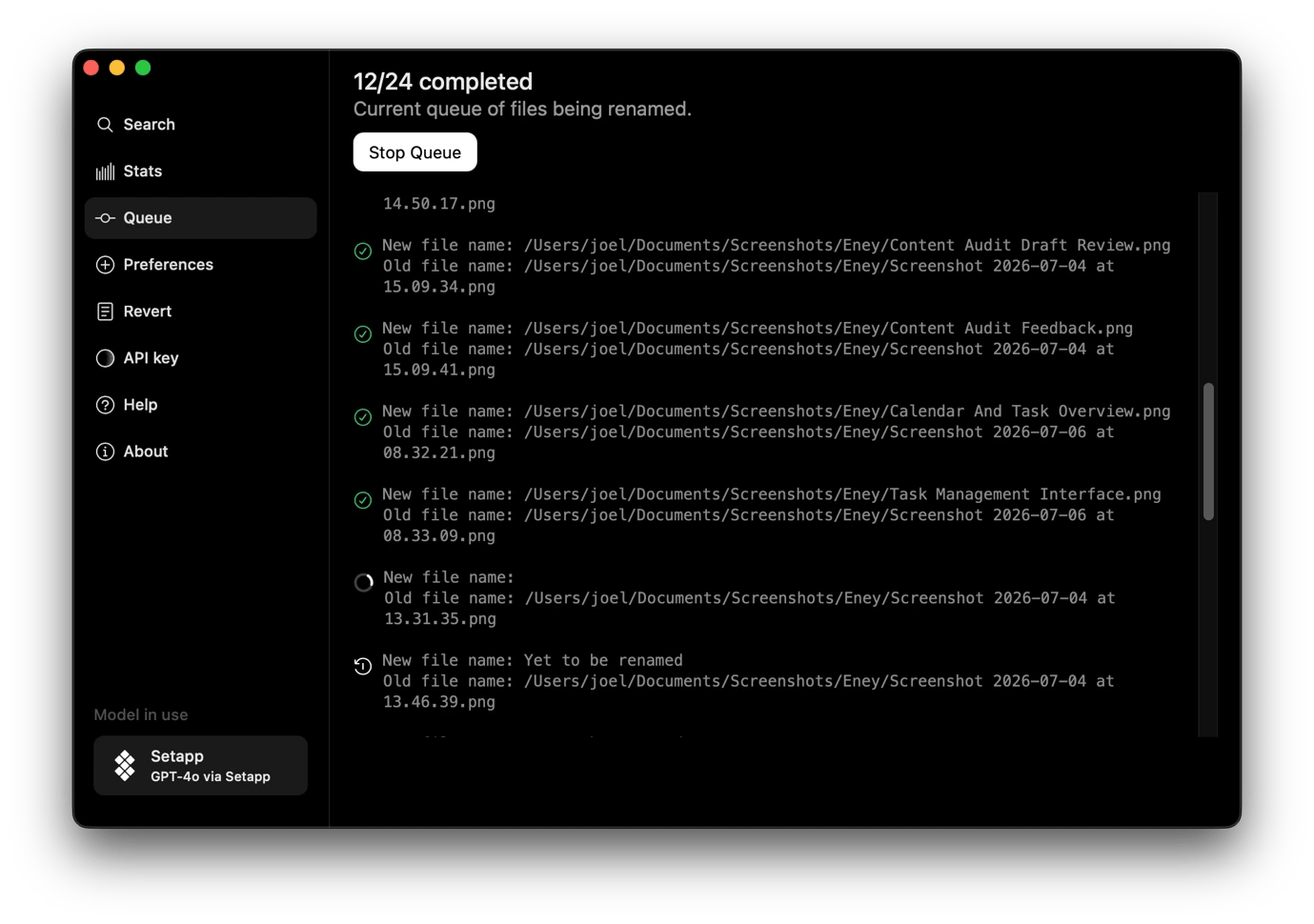Screen dimensions: 1314x924
Task: Open the API key settings
Action: click(x=200, y=358)
